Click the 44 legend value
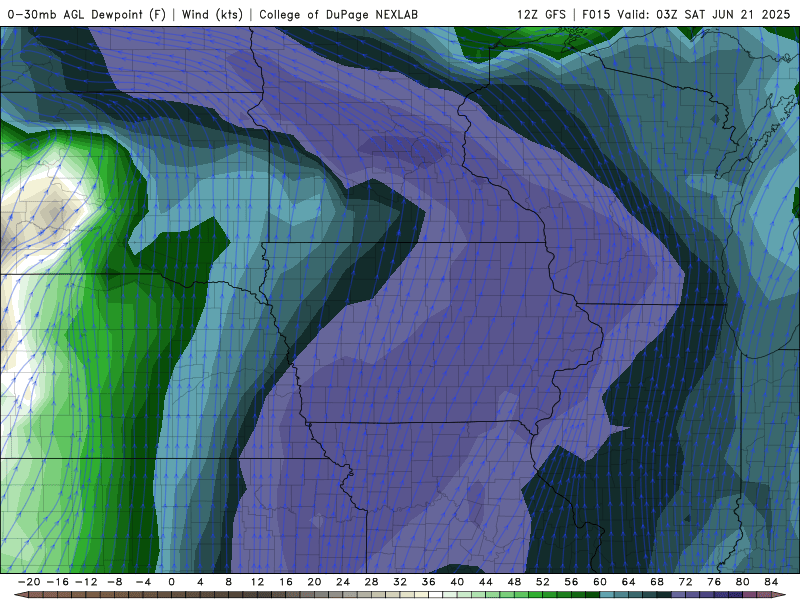This screenshot has height=600, width=800. [x=486, y=582]
